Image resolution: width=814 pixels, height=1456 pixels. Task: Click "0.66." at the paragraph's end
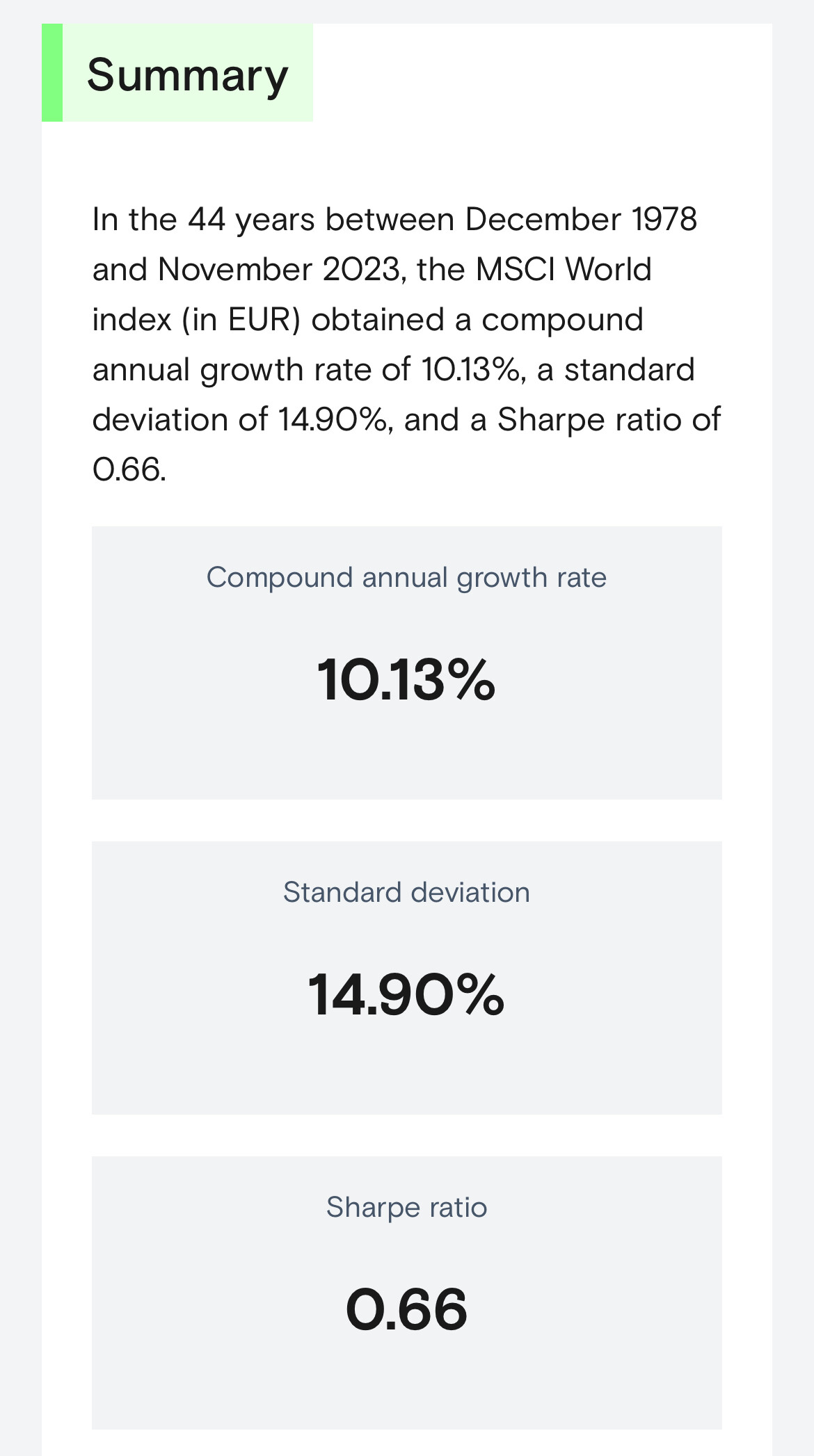point(129,470)
